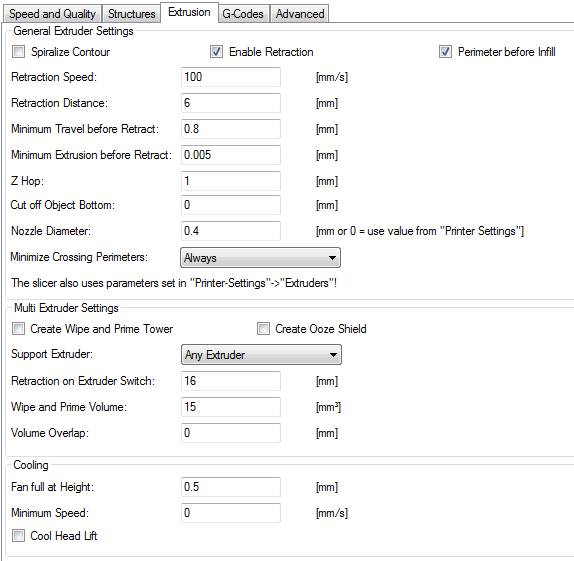
Task: Select the Nozzle Diameter input box
Action: point(231,231)
